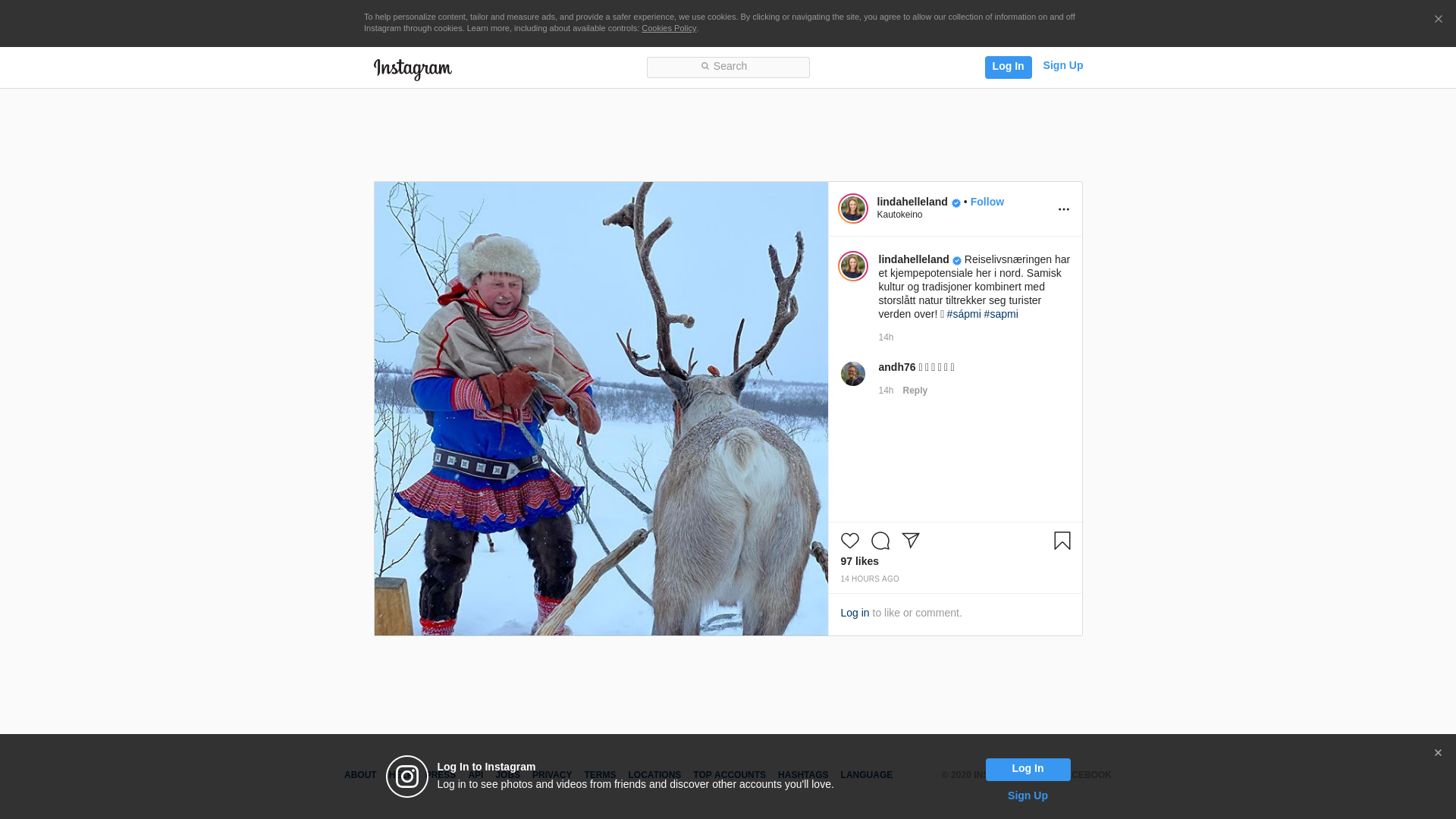
Task: Open the three-dot post options menu
Action: [x=1063, y=210]
